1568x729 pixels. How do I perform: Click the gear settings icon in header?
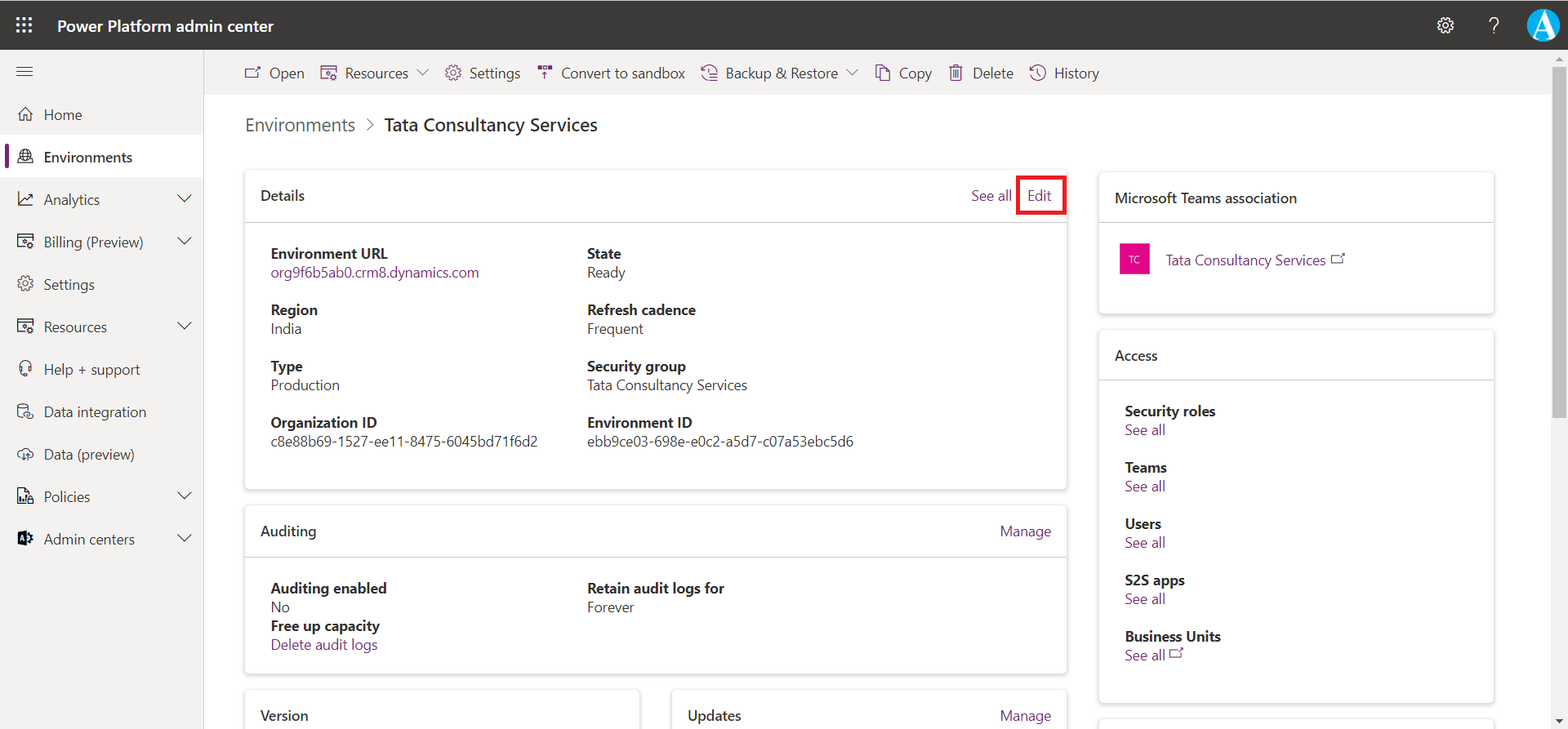[1445, 25]
